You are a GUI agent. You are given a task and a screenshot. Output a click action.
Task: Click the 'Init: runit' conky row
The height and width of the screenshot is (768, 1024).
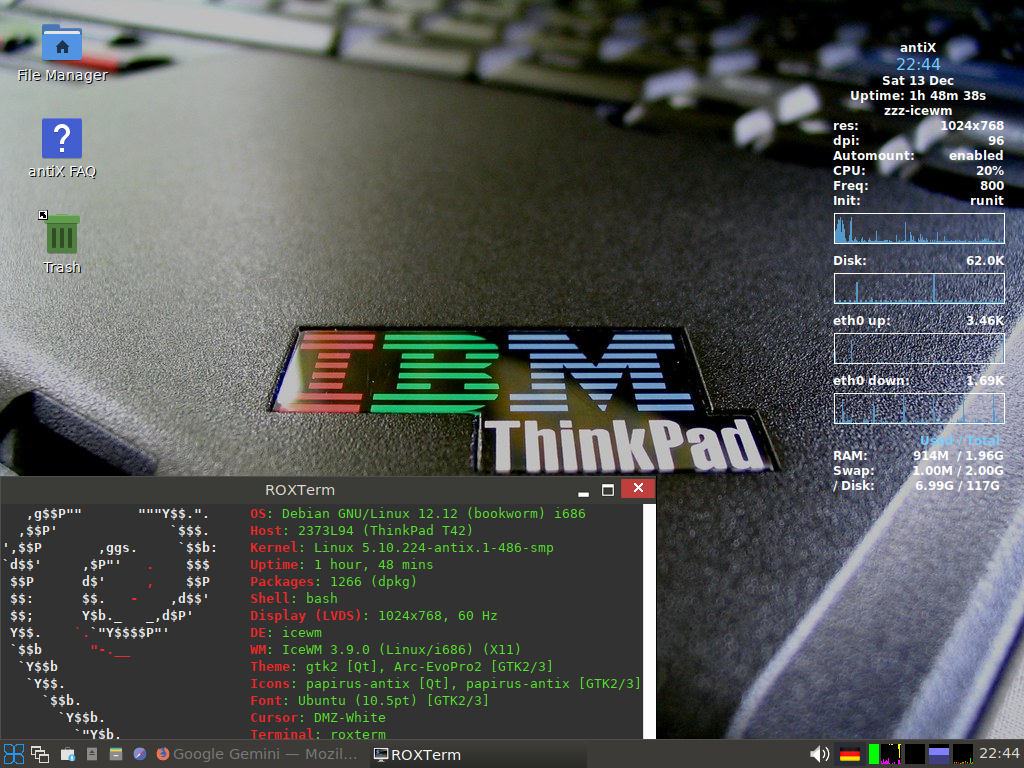[918, 200]
